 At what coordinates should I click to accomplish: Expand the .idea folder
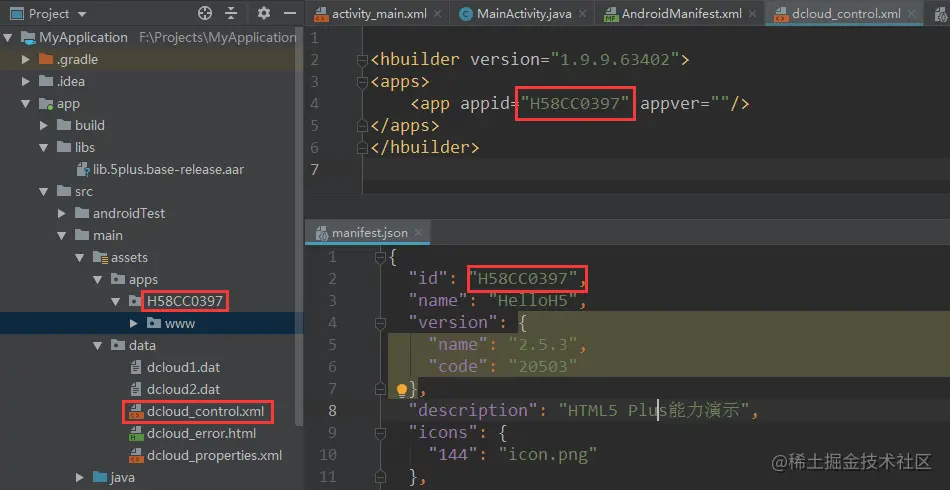coord(25,81)
